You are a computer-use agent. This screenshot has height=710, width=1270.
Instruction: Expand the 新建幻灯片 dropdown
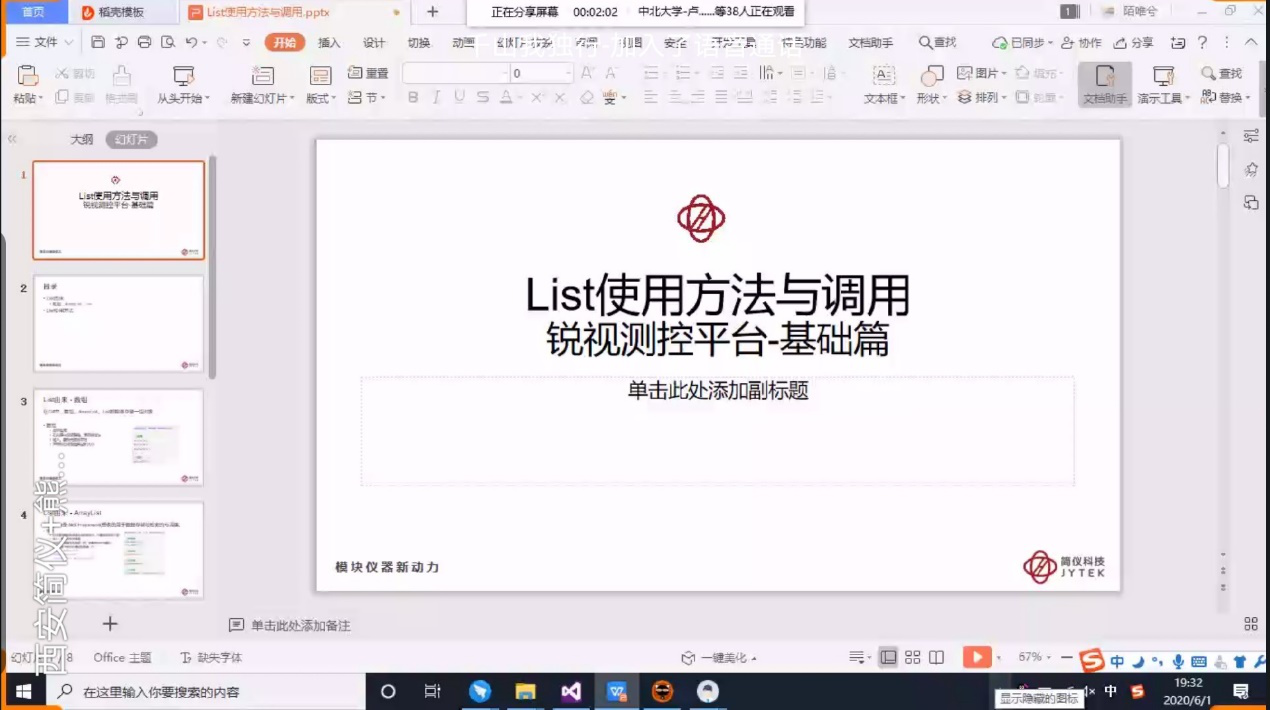tap(263, 98)
